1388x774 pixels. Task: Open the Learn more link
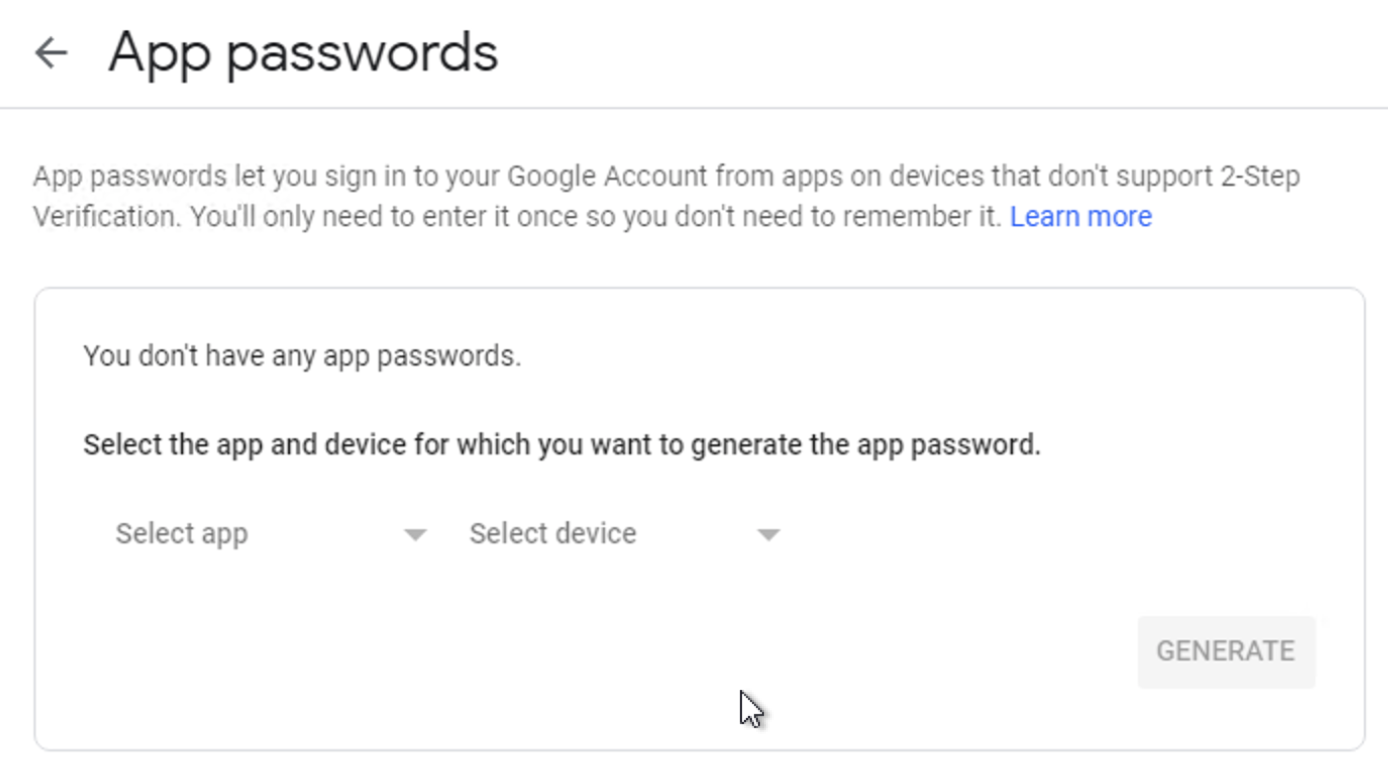coord(1080,217)
